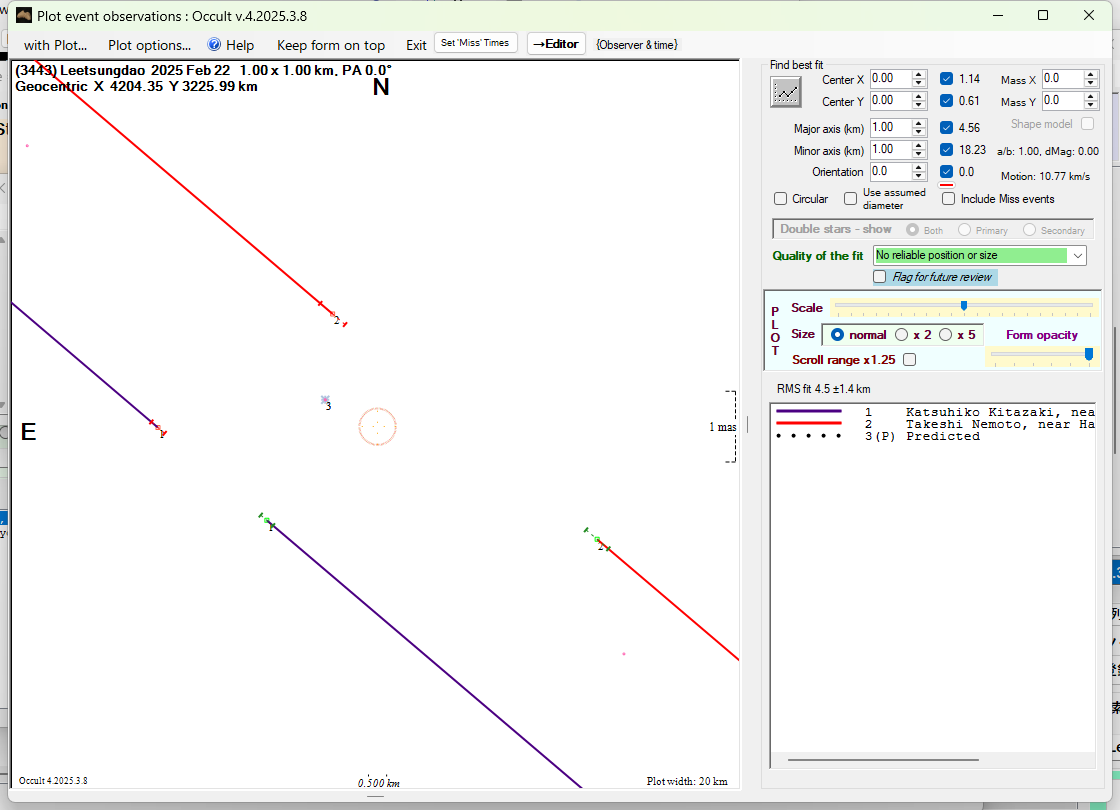Viewport: 1120px width, 810px height.
Task: Click the Occult app icon in title bar
Action: [24, 15]
